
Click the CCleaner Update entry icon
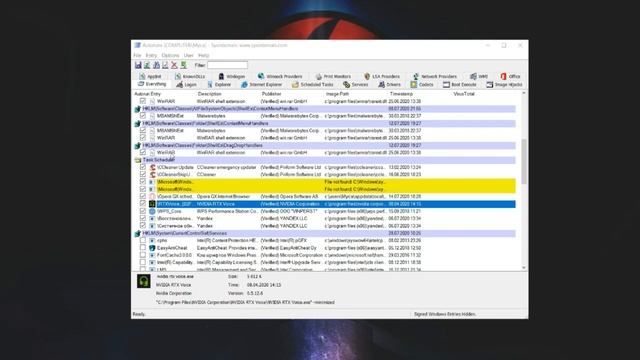pyautogui.click(x=152, y=167)
